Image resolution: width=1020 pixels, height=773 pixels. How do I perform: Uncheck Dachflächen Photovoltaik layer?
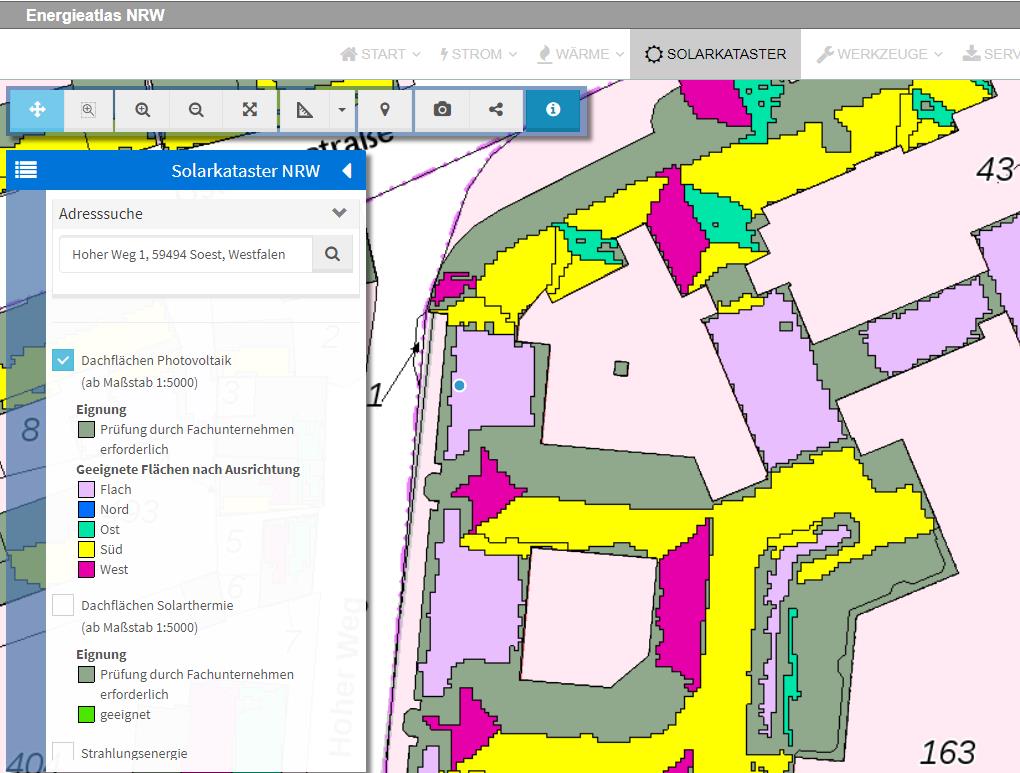tap(63, 360)
